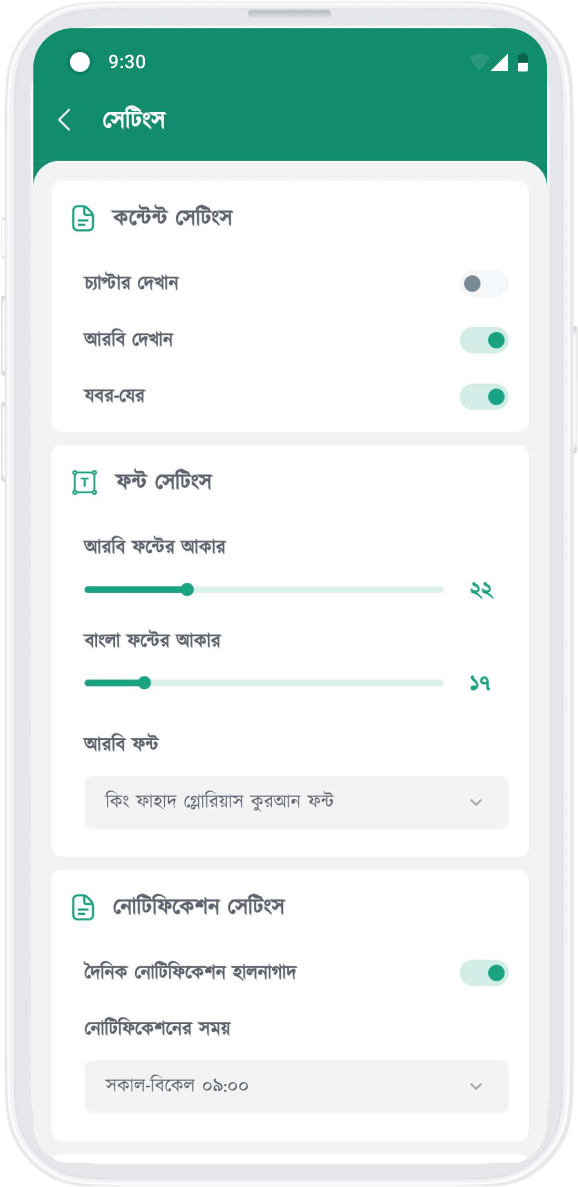Click the সকাল-বিকেল ০৯:০০ time field
Viewport: 578px width, 1187px height.
pos(297,1086)
